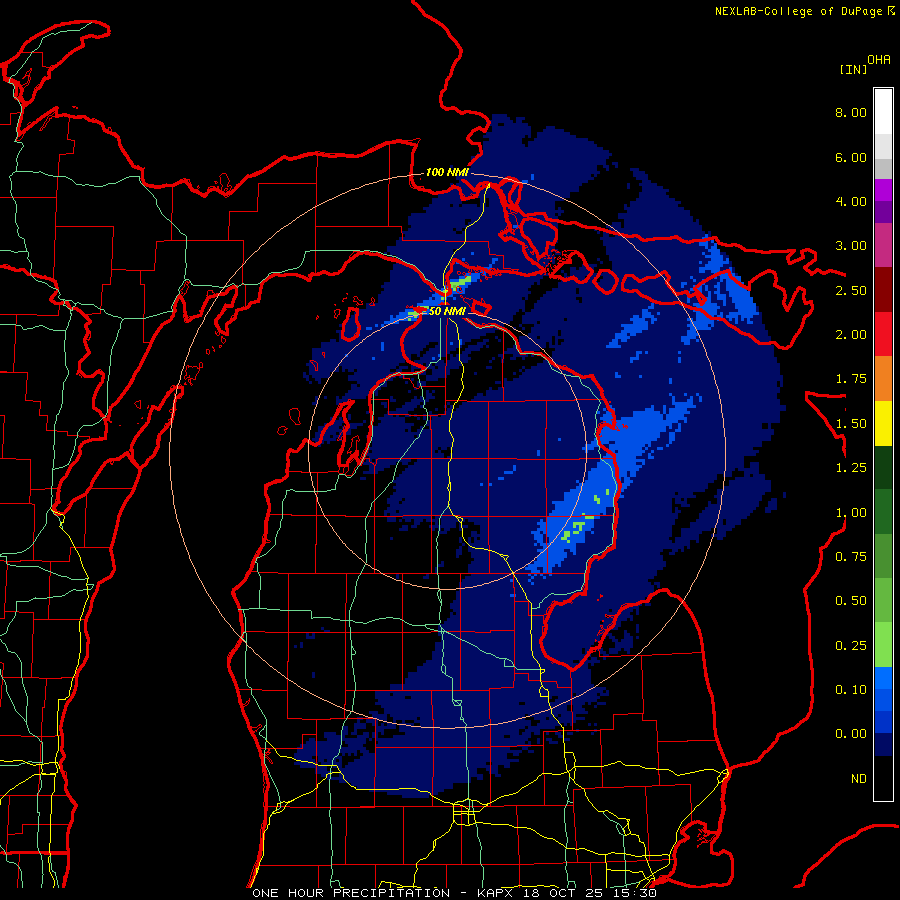
Task: Click the 1.25 legend value
Action: tap(851, 468)
